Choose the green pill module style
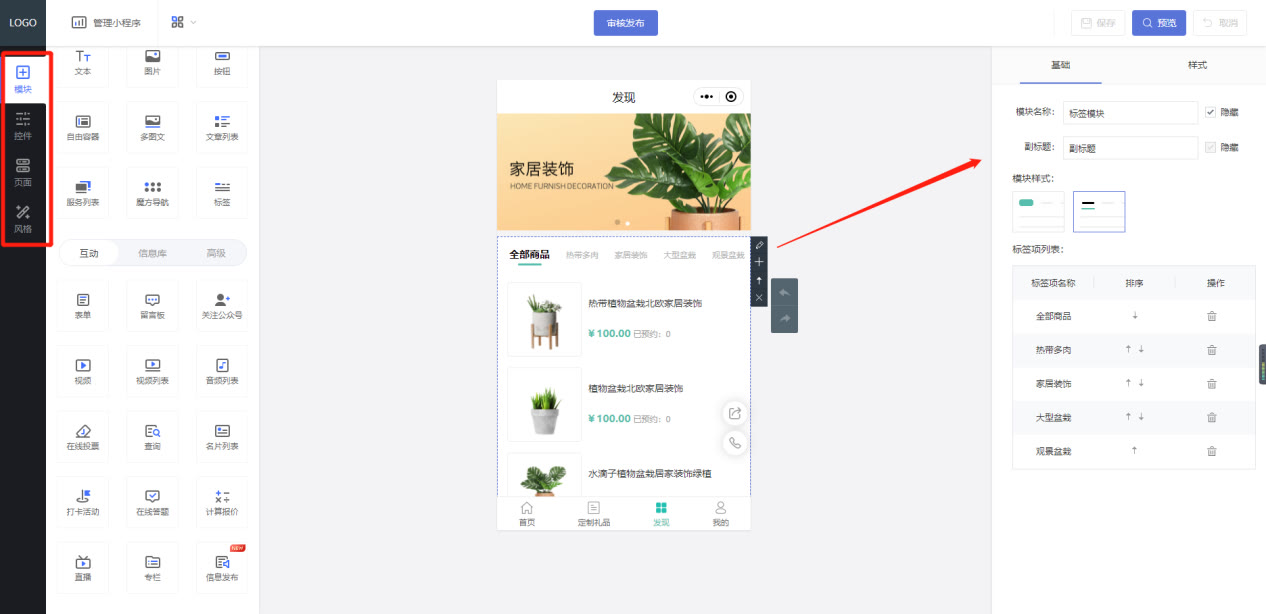The width and height of the screenshot is (1266, 614). (x=1039, y=211)
